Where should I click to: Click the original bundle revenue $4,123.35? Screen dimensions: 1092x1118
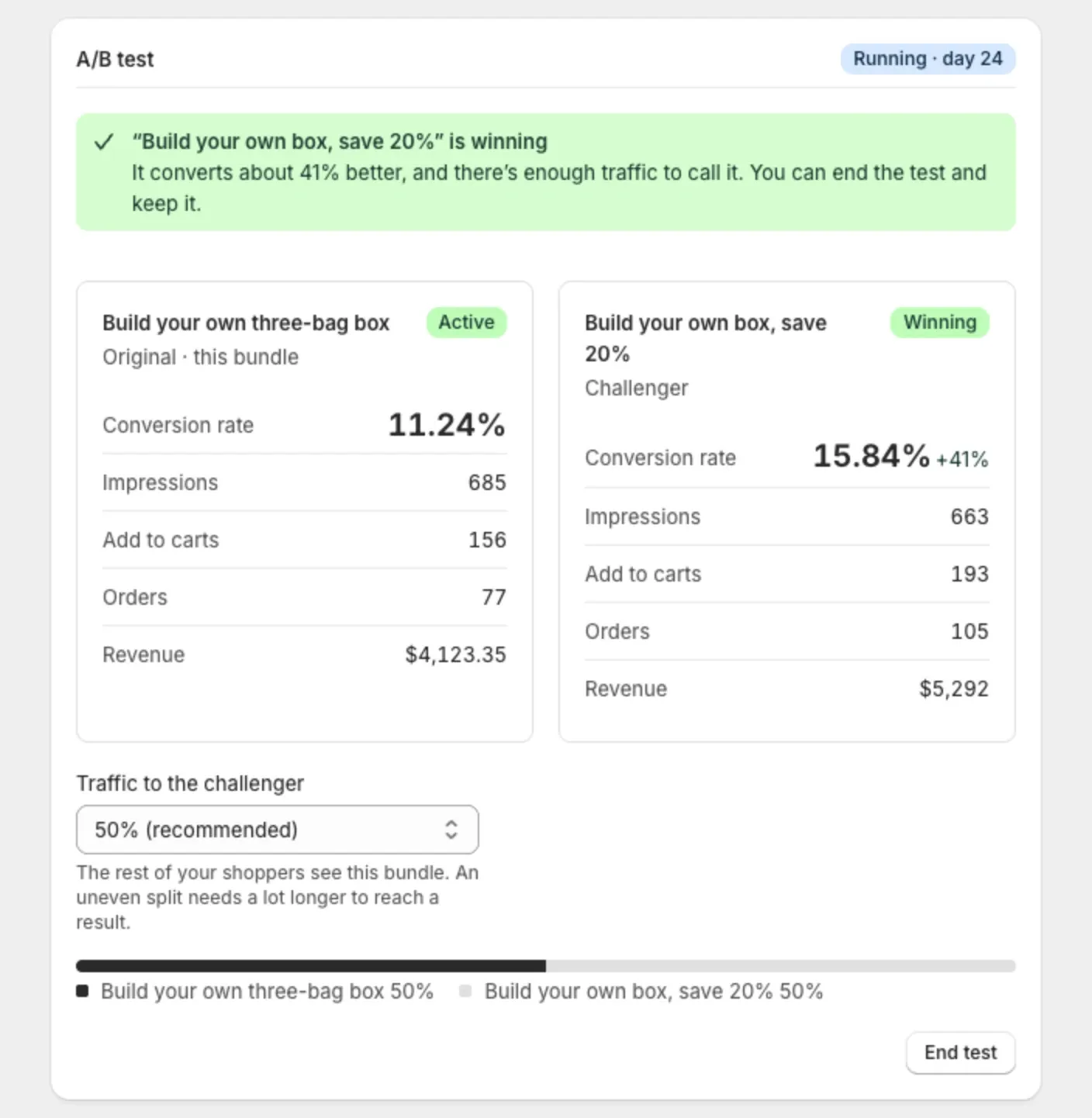click(x=455, y=654)
